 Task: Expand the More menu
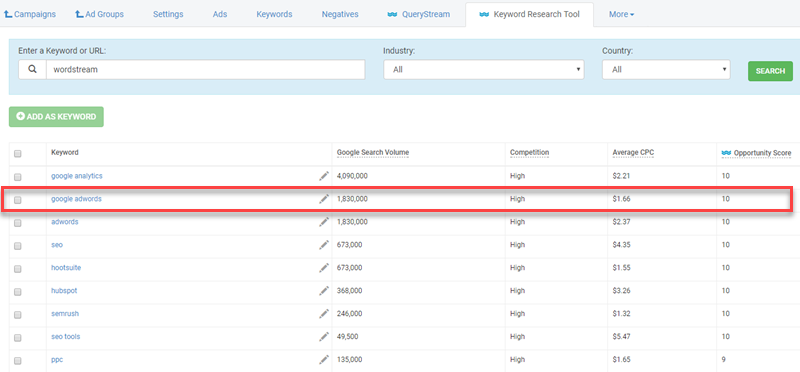[x=621, y=14]
